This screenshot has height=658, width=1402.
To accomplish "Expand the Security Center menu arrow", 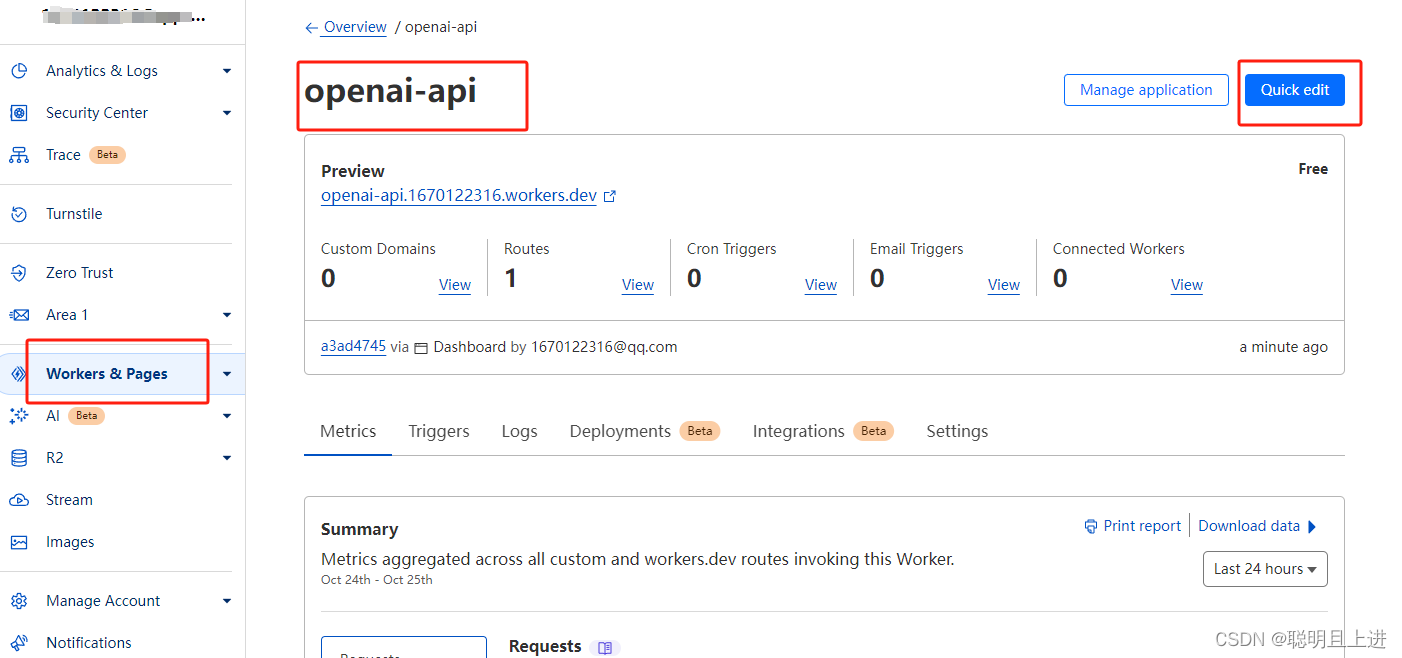I will (x=227, y=113).
